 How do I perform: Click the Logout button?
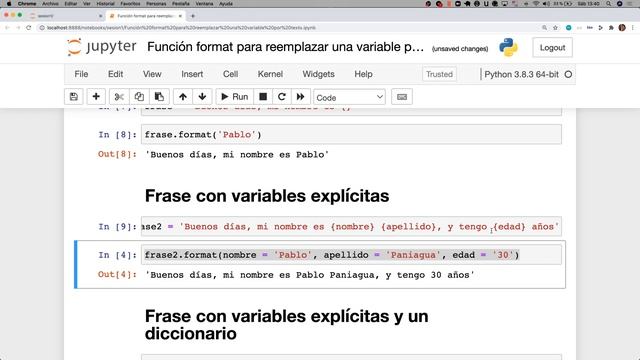[x=552, y=48]
